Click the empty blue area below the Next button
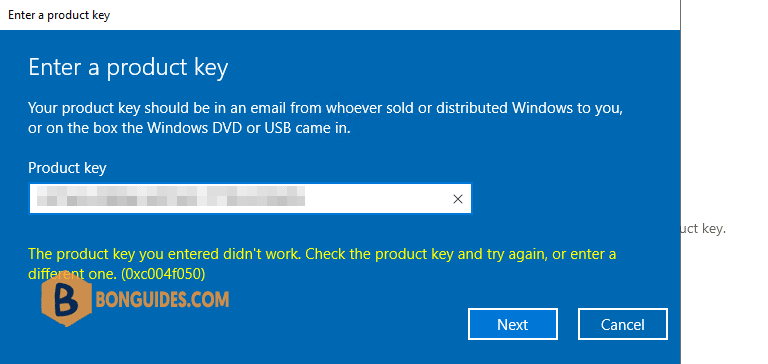Viewport: 768px width, 364px height. tap(513, 353)
